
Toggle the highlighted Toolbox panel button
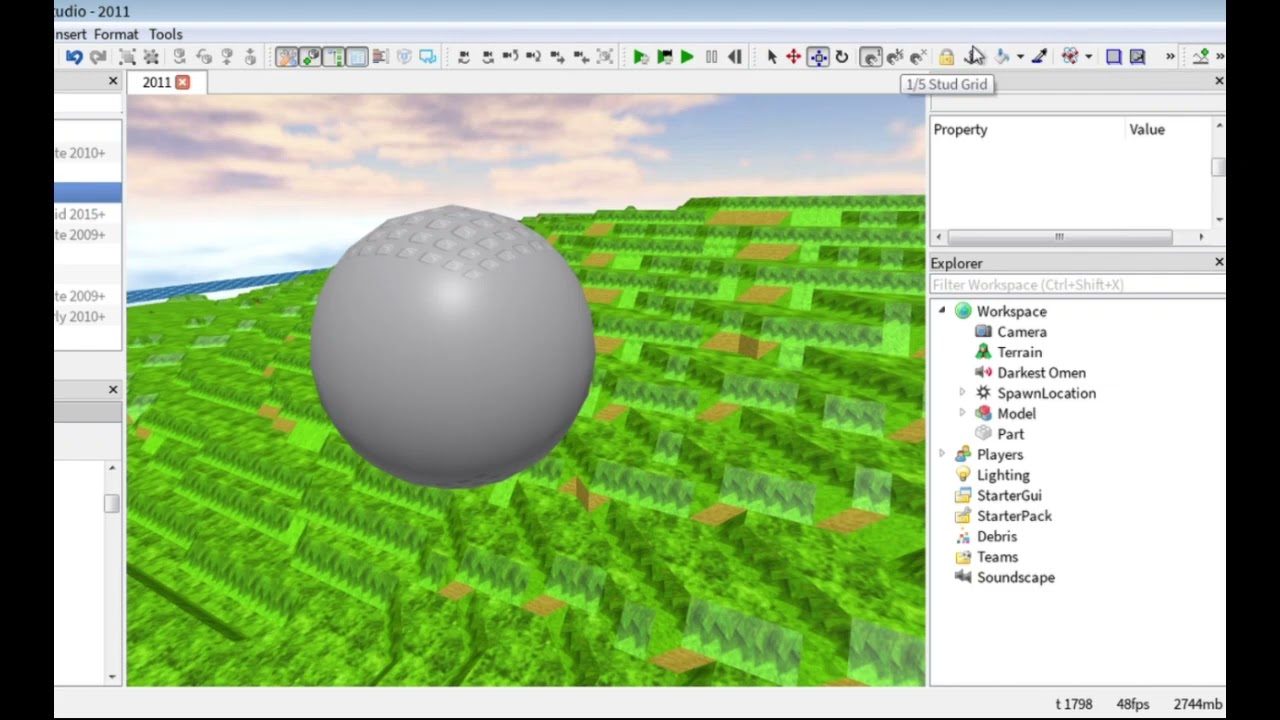(x=286, y=57)
